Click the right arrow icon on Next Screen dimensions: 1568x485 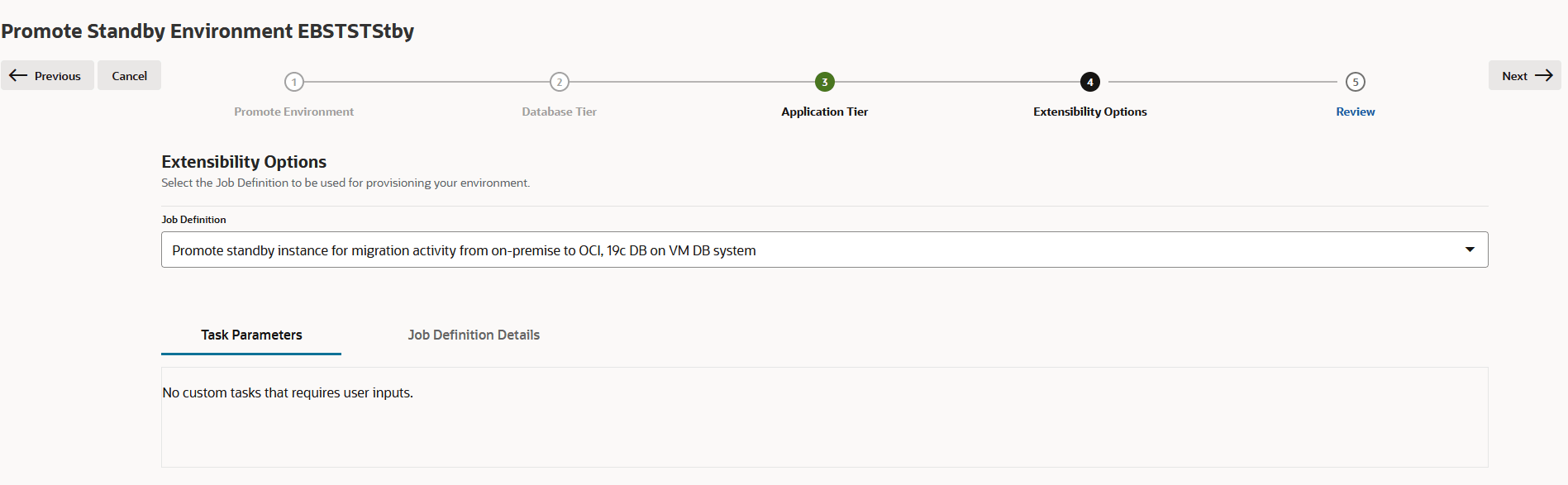click(1543, 75)
